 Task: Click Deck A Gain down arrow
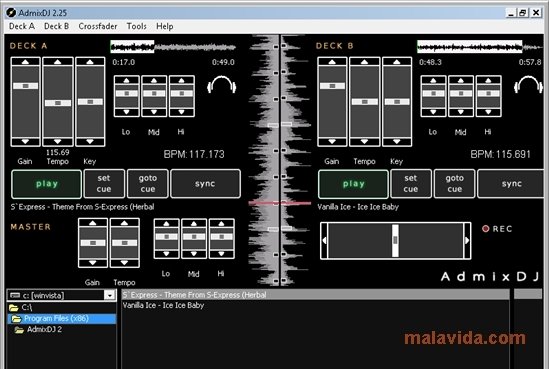(26, 141)
